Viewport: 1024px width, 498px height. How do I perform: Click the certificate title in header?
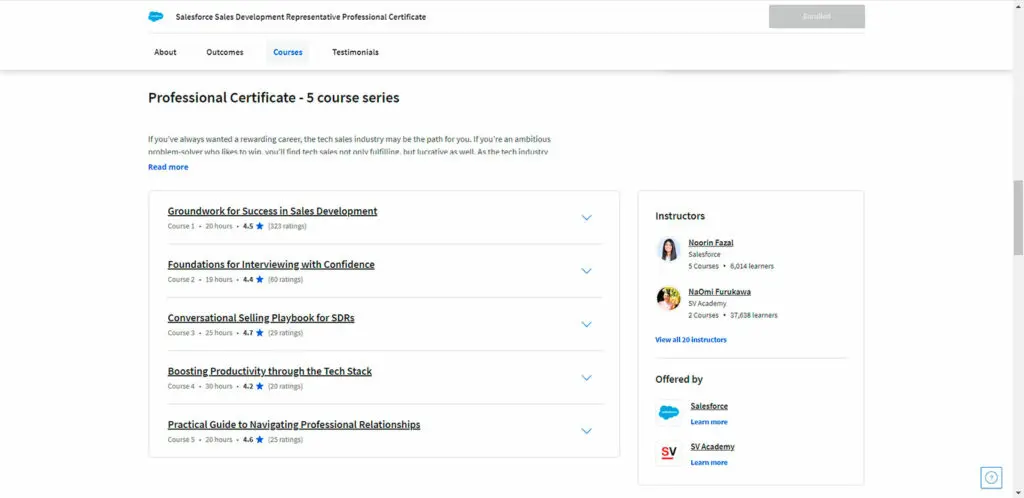300,17
